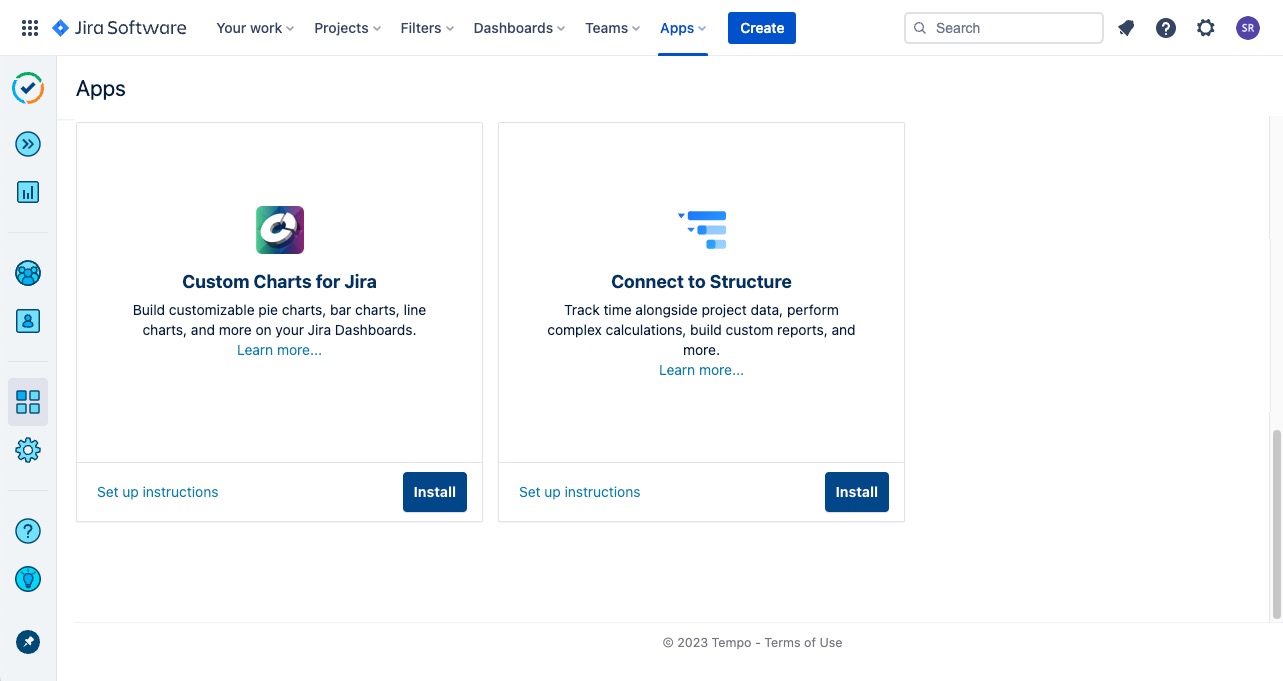Open the Teams menu in navbar
The width and height of the screenshot is (1283, 681).
(x=611, y=28)
